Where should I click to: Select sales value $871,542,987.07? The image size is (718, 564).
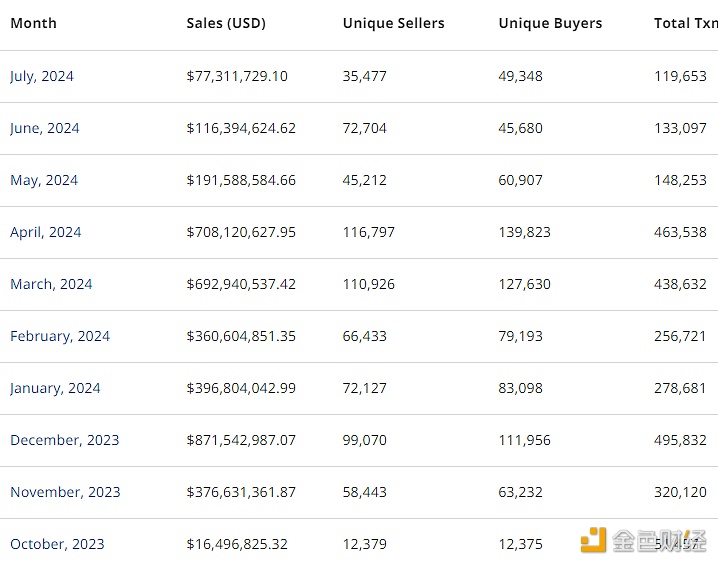[x=241, y=440]
